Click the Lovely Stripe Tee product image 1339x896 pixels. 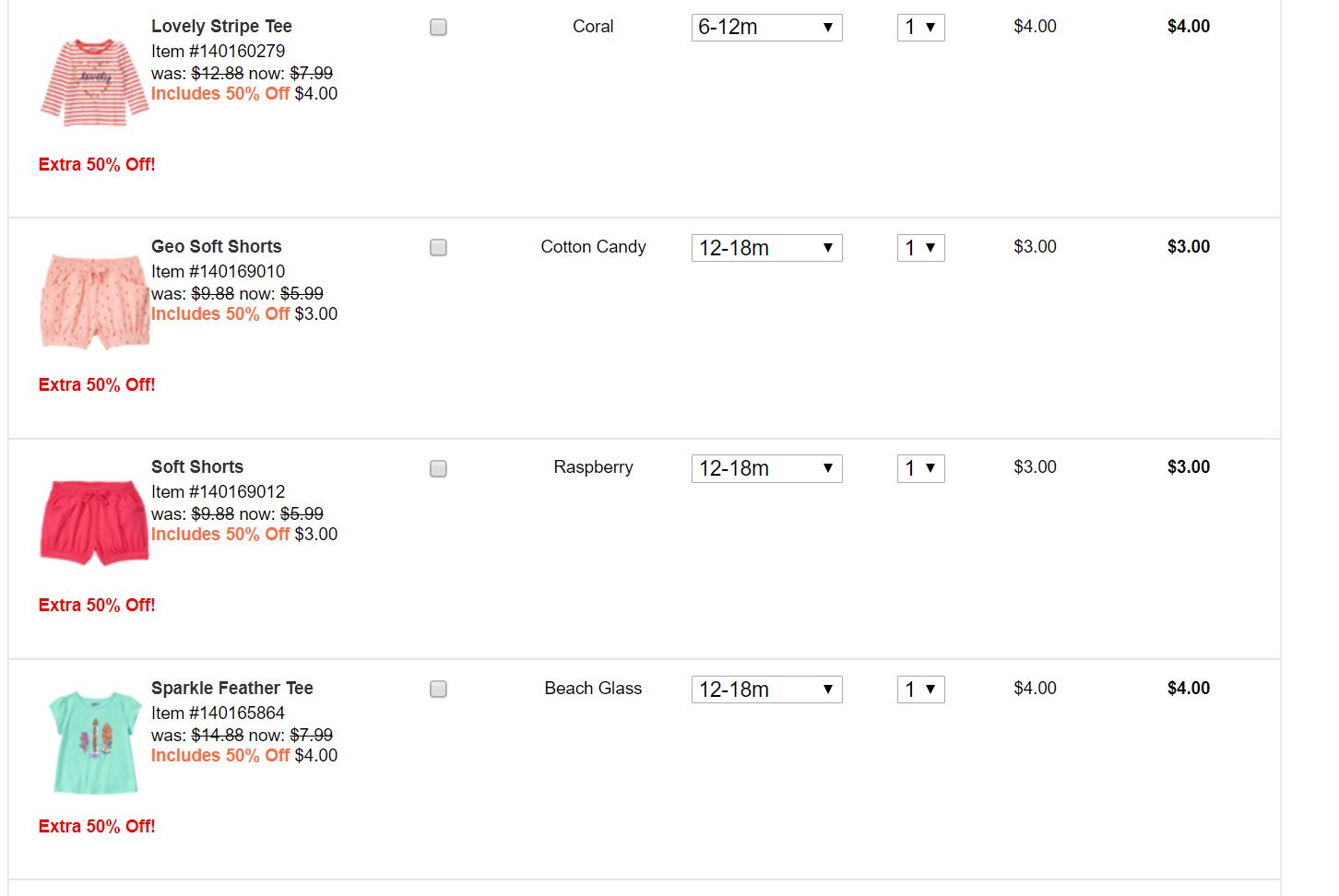[94, 82]
